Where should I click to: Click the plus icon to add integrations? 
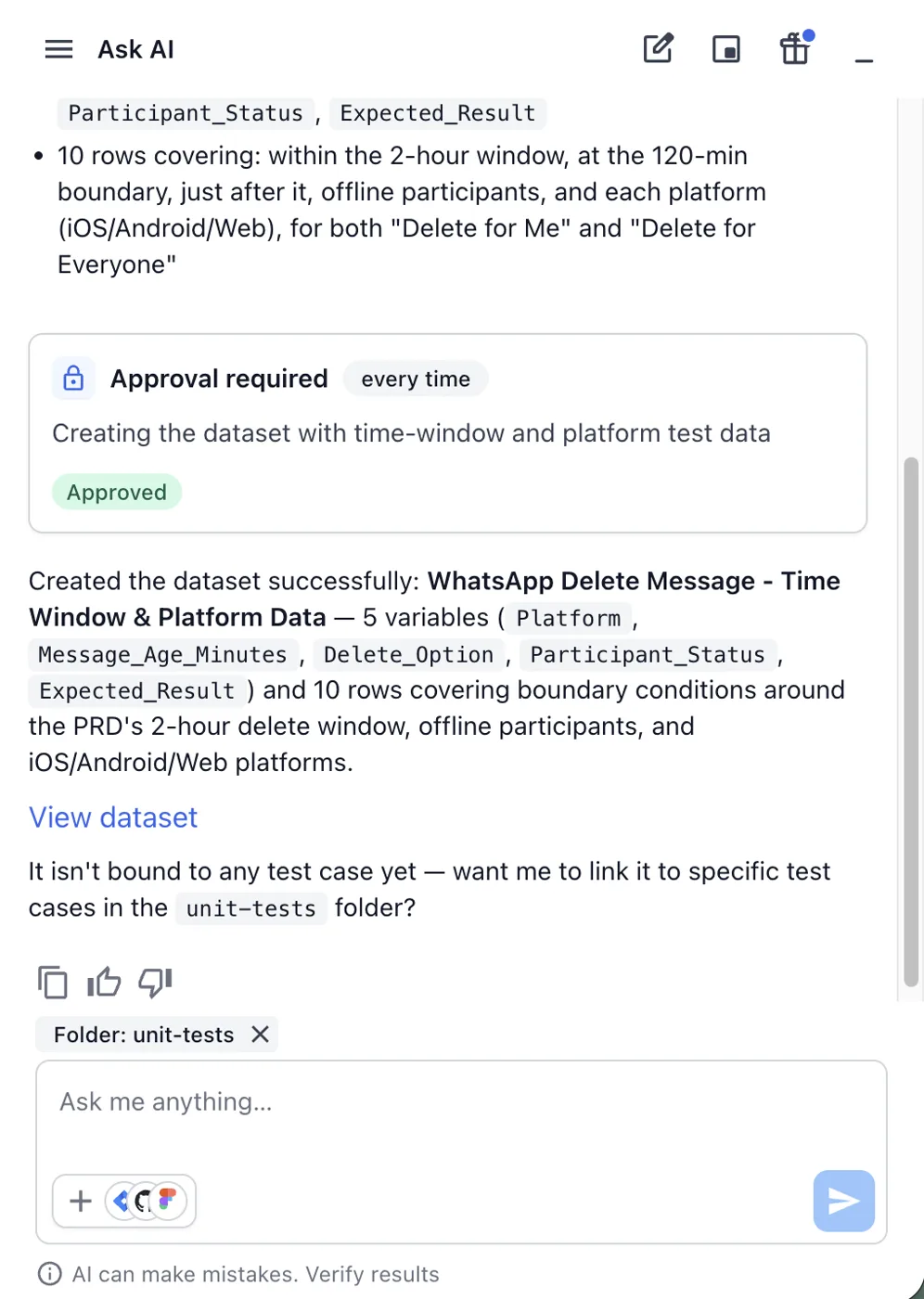[x=81, y=1201]
